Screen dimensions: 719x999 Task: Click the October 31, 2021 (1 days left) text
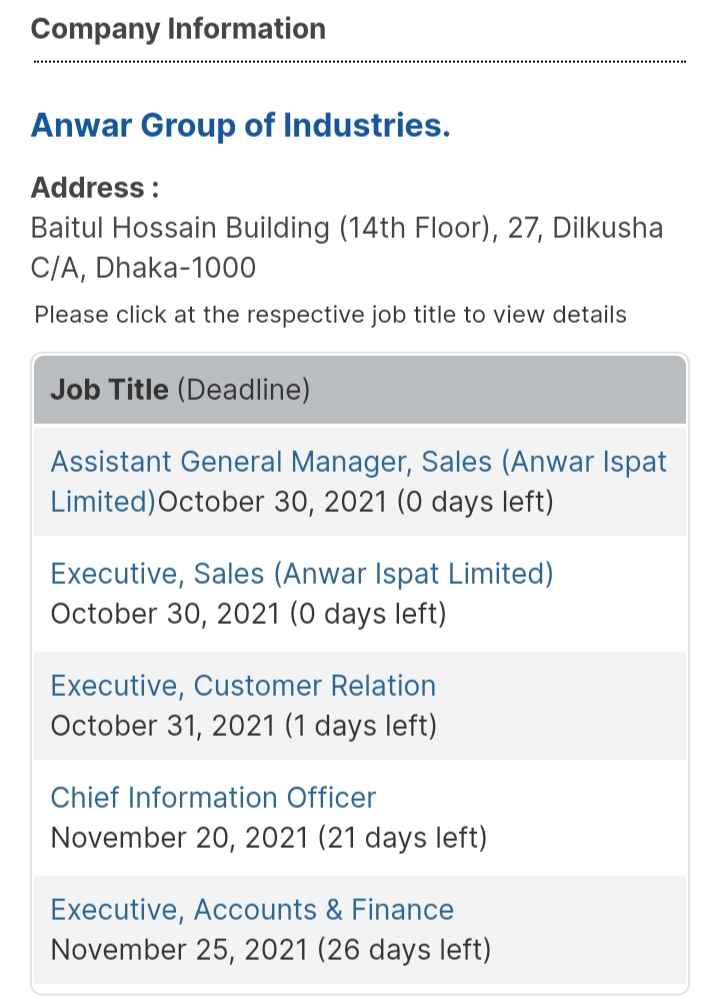243,725
